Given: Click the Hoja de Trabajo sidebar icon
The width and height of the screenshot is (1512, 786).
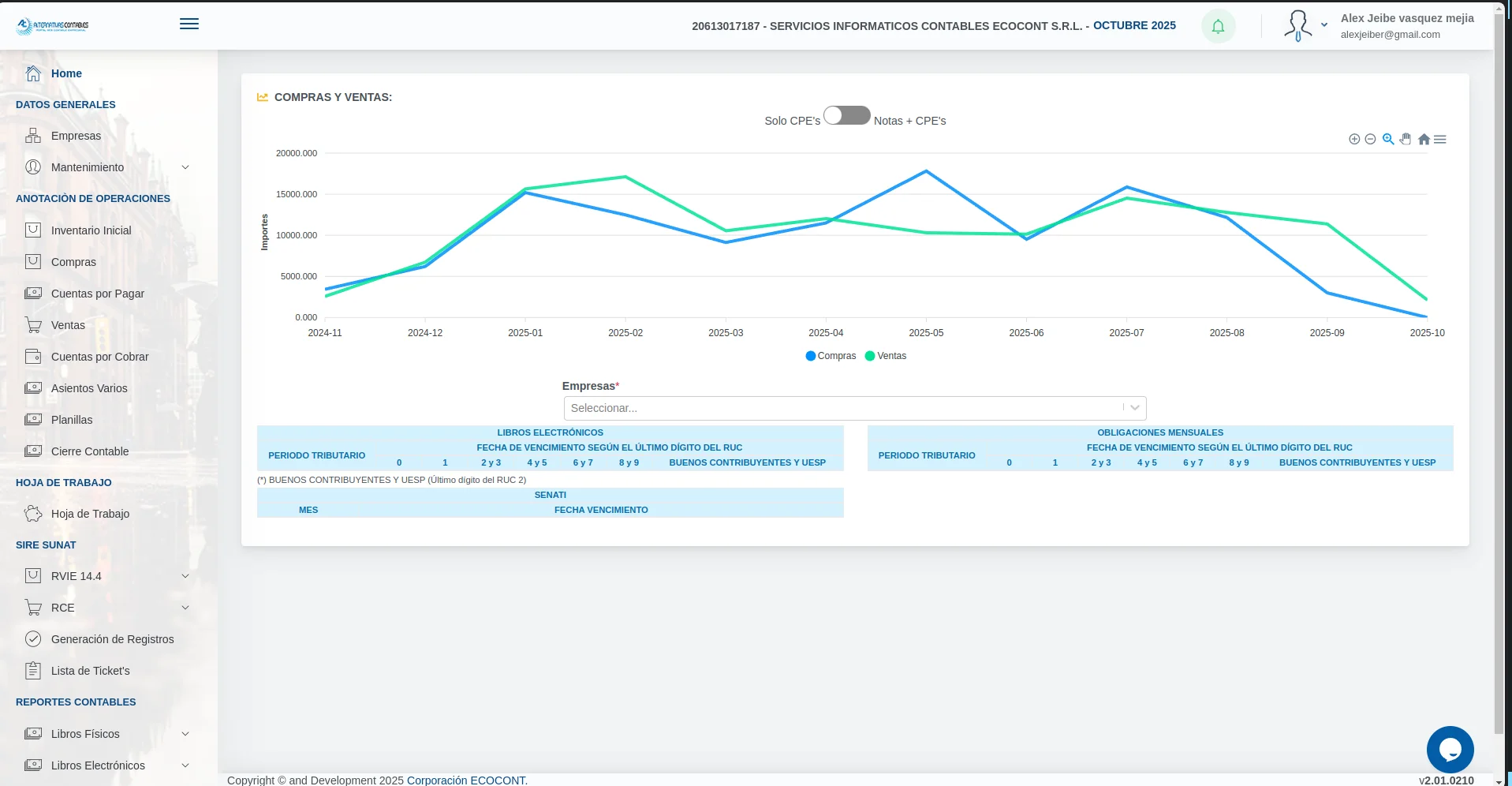Looking at the screenshot, I should pyautogui.click(x=34, y=514).
